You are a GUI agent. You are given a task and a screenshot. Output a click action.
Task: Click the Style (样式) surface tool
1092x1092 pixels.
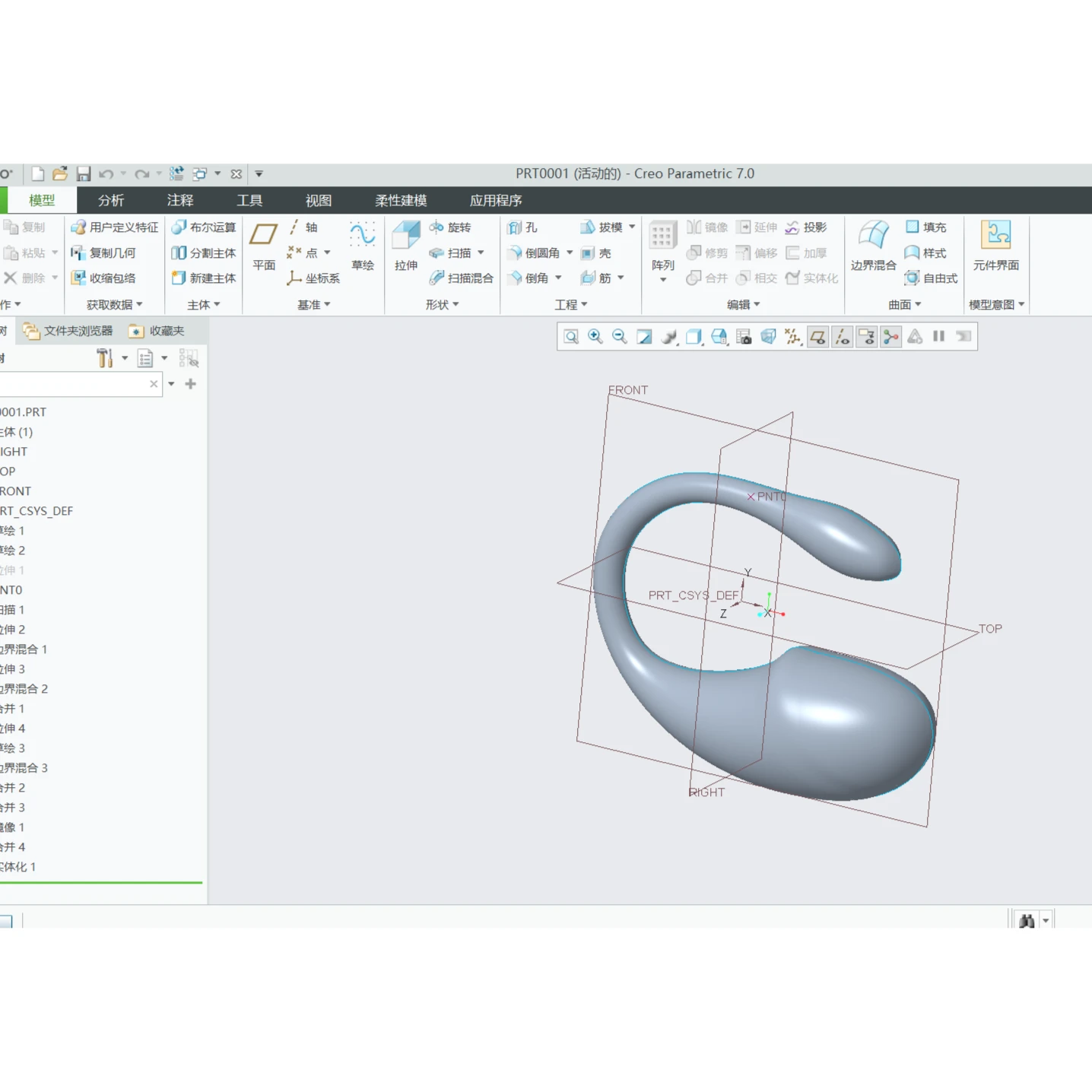point(925,253)
